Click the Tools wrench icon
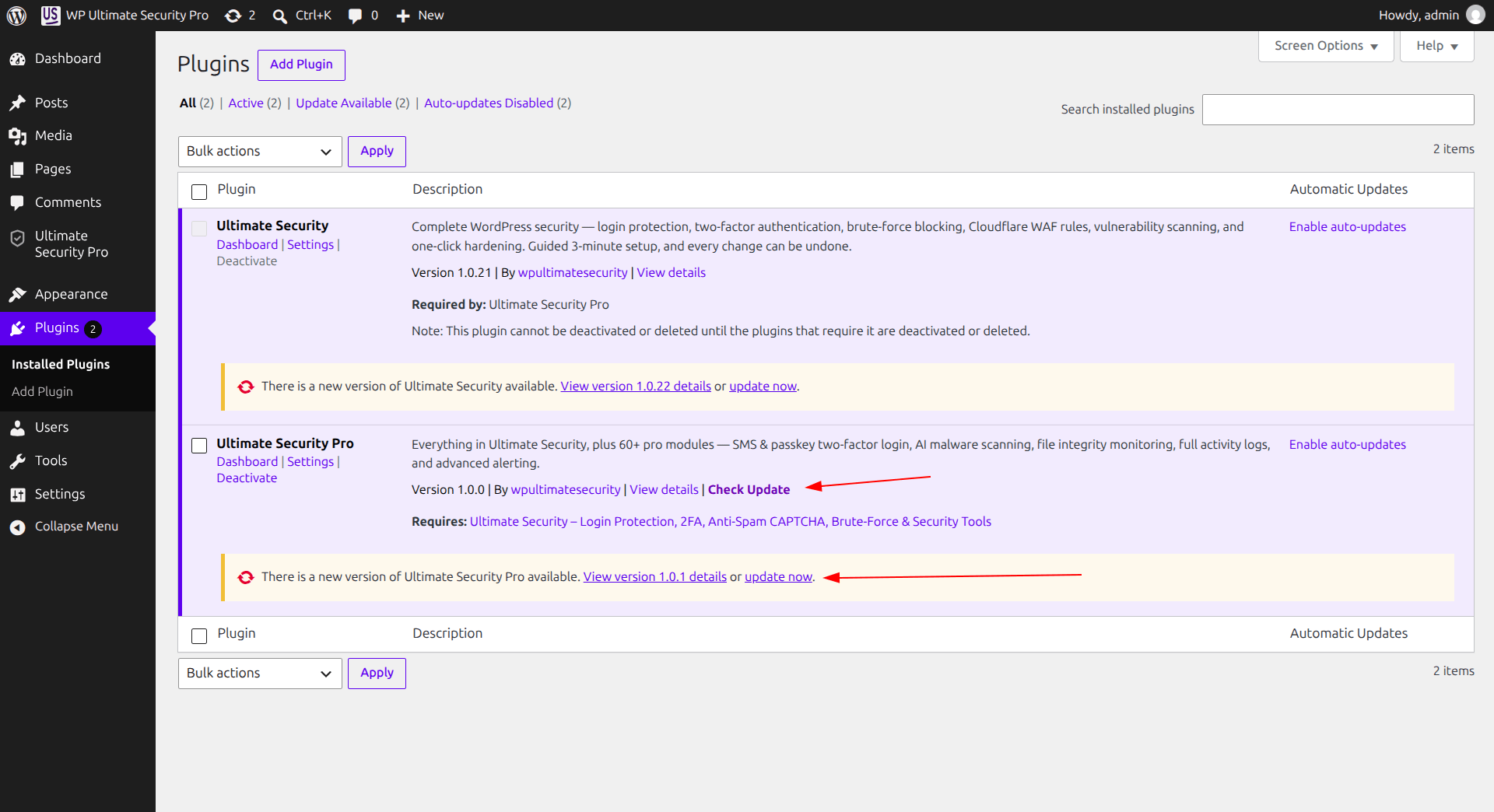 pos(18,461)
